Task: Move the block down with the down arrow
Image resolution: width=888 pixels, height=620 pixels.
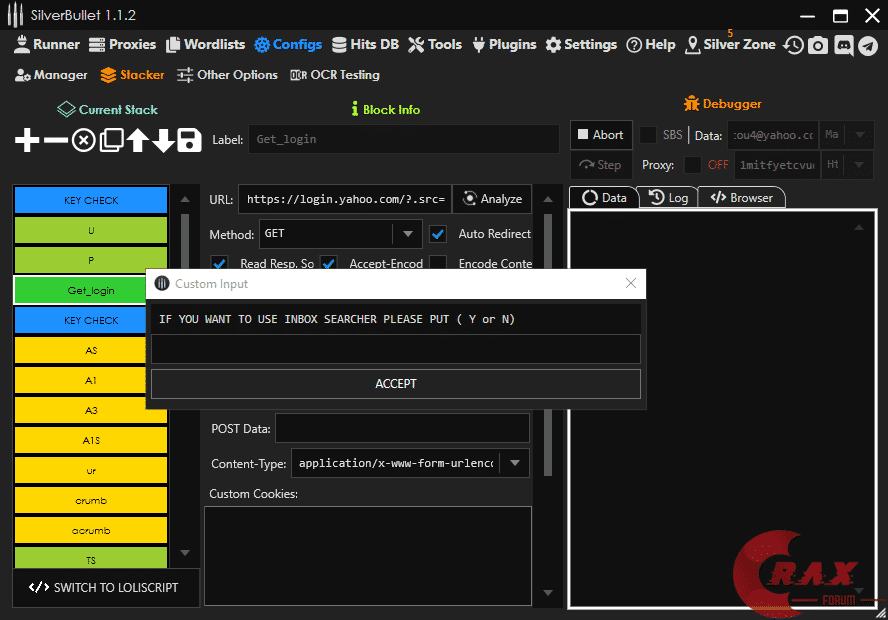Action: [163, 141]
